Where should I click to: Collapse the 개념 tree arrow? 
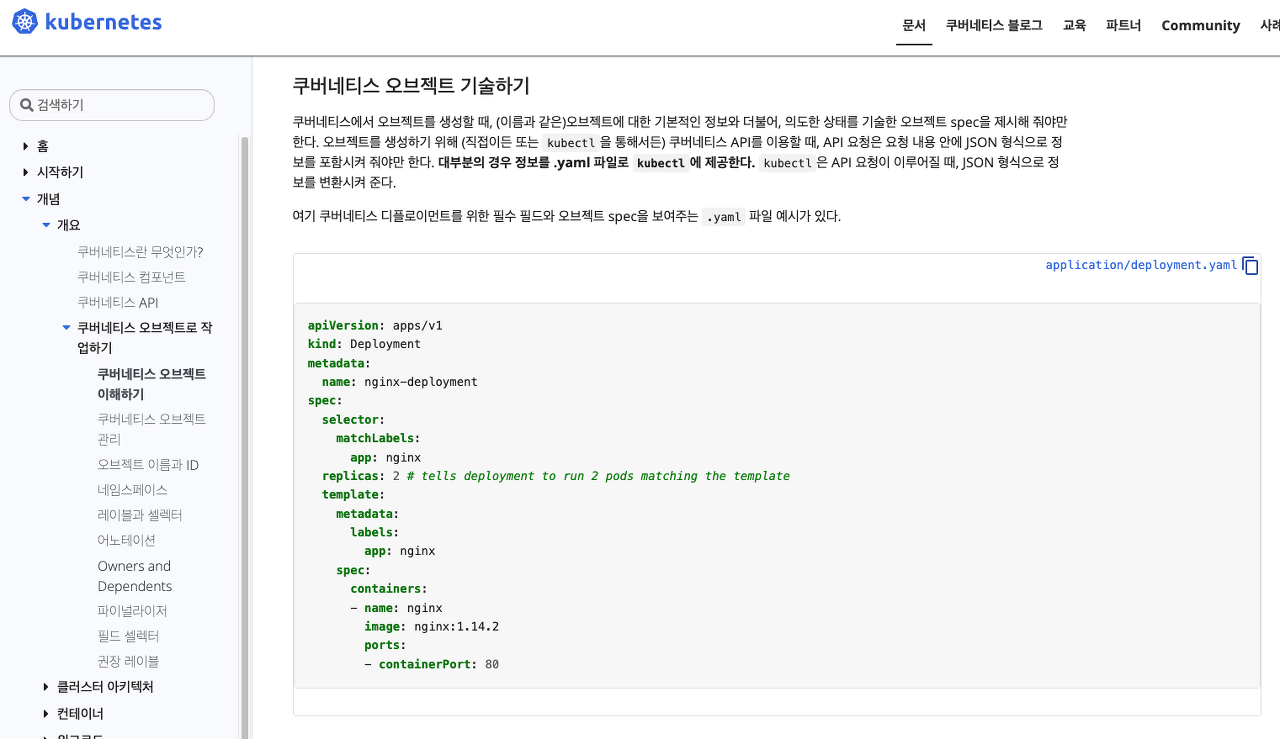click(x=26, y=198)
